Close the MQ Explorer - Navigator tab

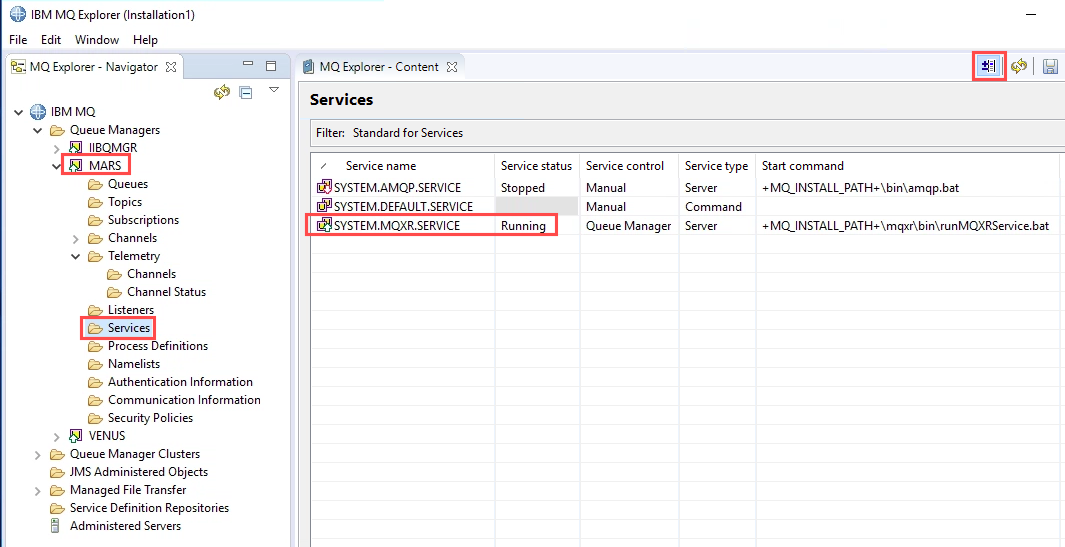[x=171, y=67]
